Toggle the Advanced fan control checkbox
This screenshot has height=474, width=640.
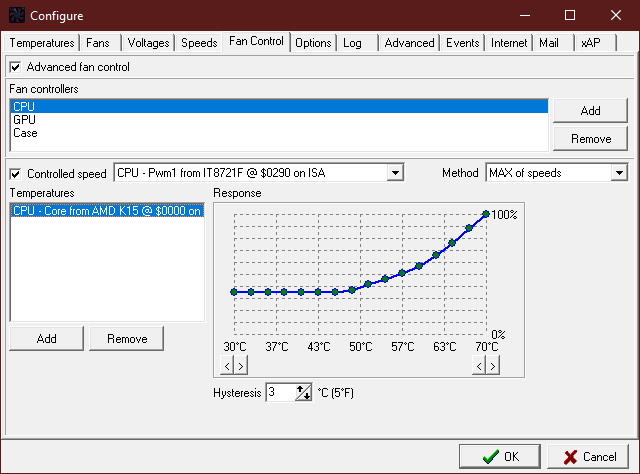(16, 67)
